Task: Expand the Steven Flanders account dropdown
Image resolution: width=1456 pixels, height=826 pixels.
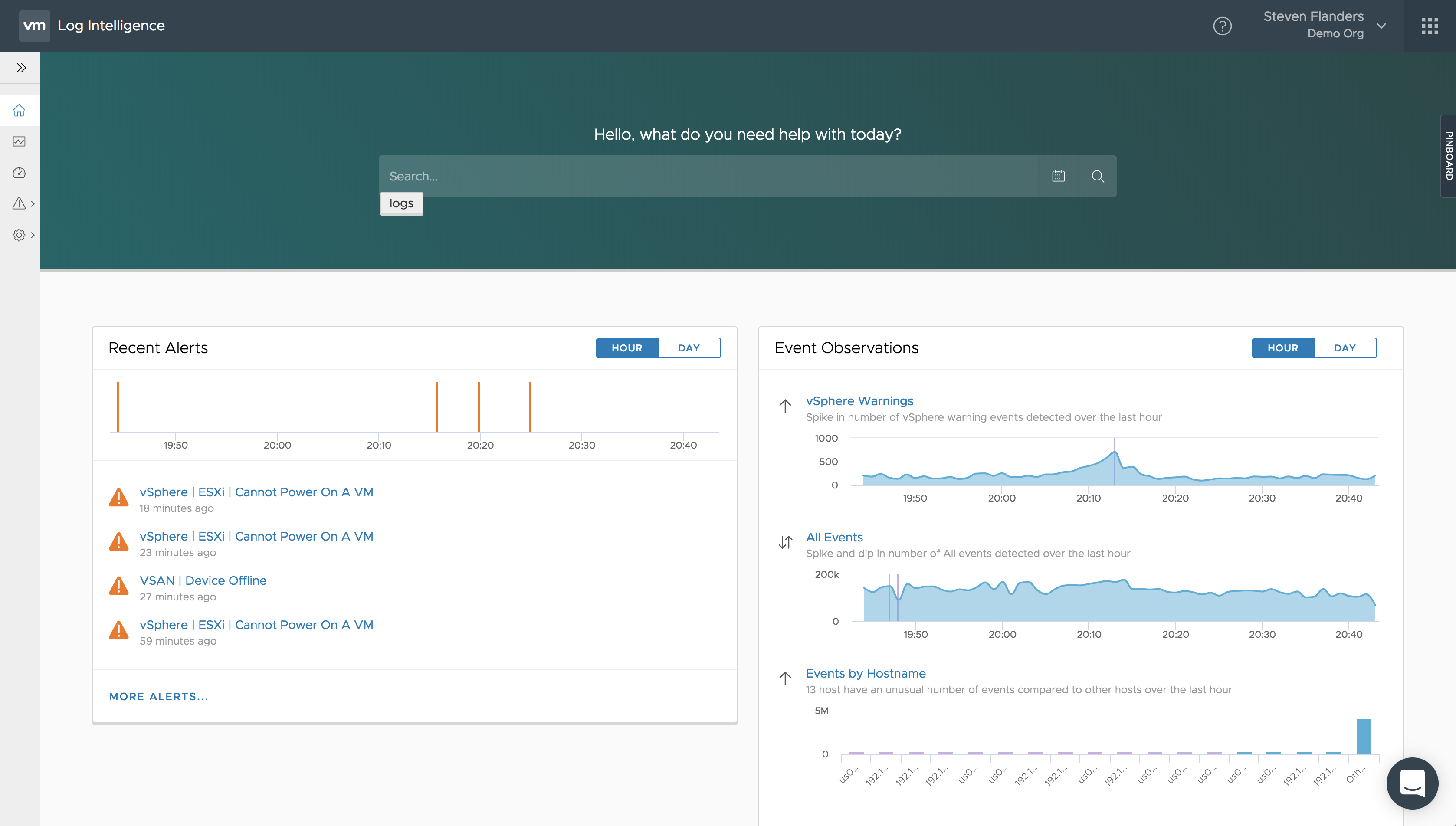Action: (x=1381, y=26)
